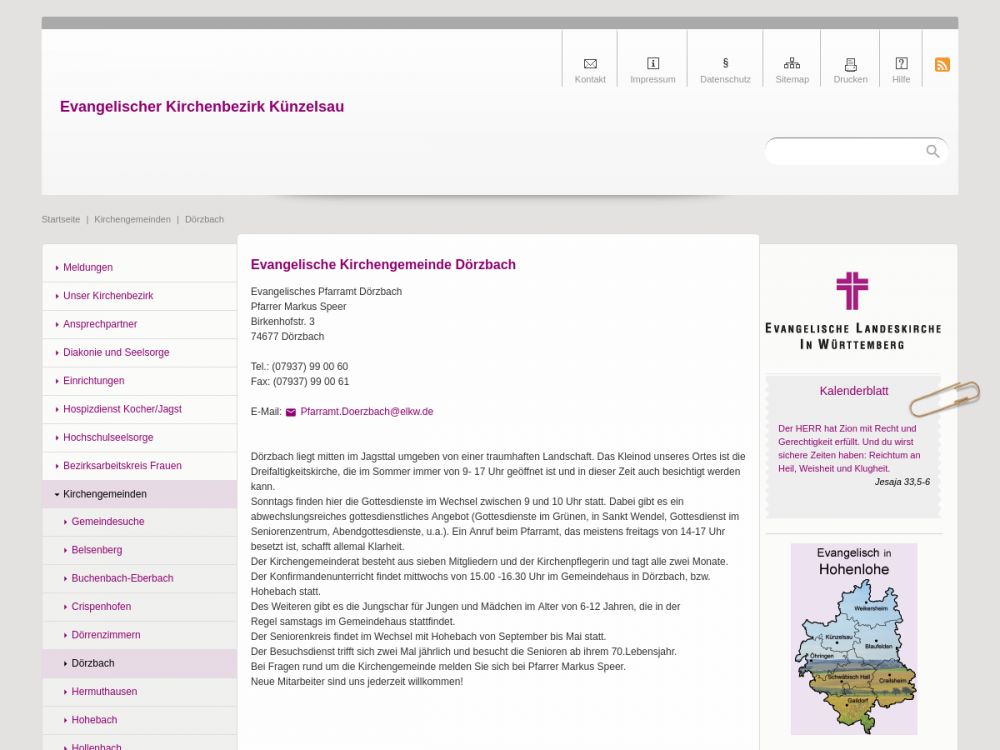Click the Datenschutz paragraph icon
This screenshot has width=1000, height=750.
click(725, 64)
